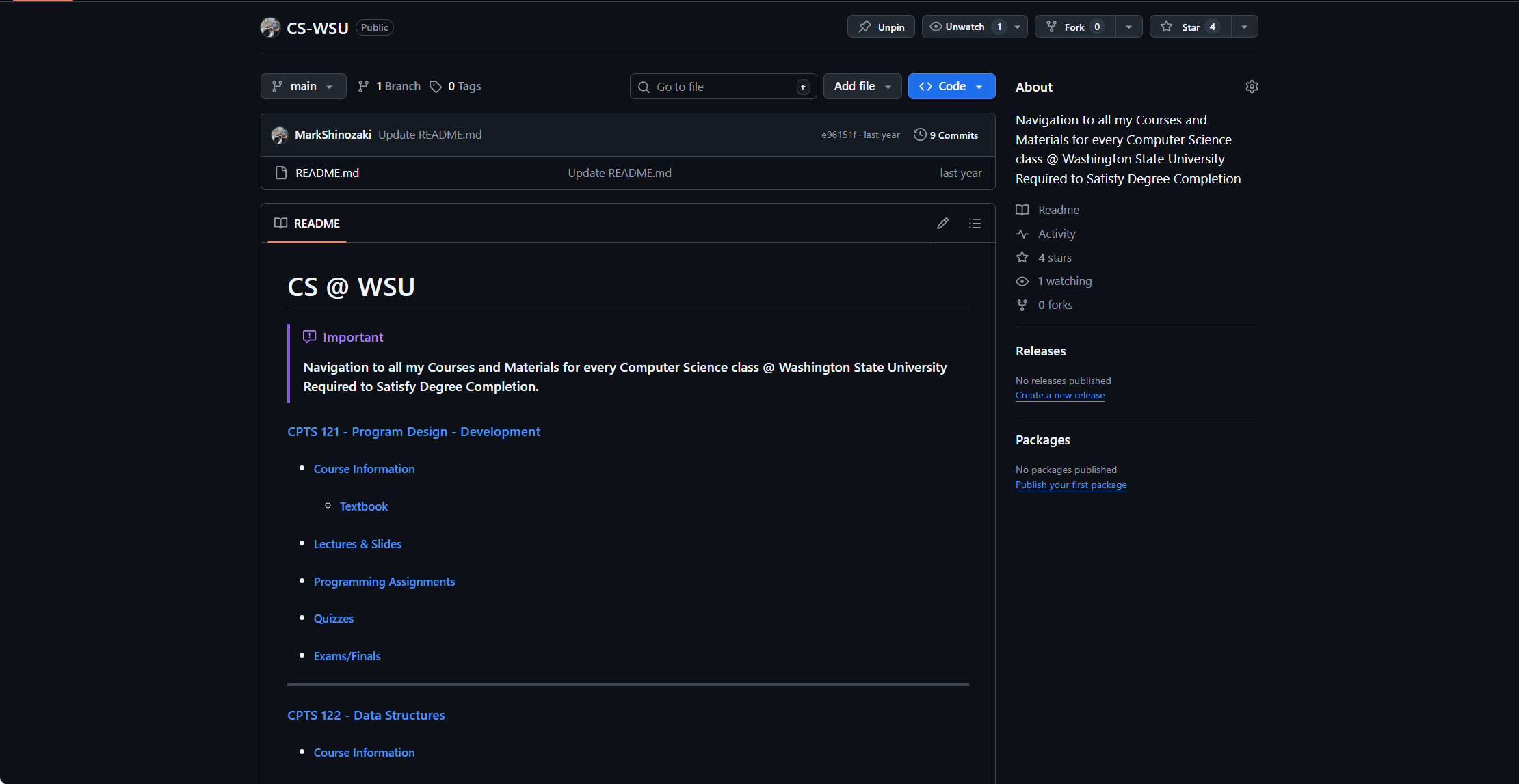Screen dimensions: 1519x784
Task: Expand the Add file dropdown
Action: click(x=862, y=87)
